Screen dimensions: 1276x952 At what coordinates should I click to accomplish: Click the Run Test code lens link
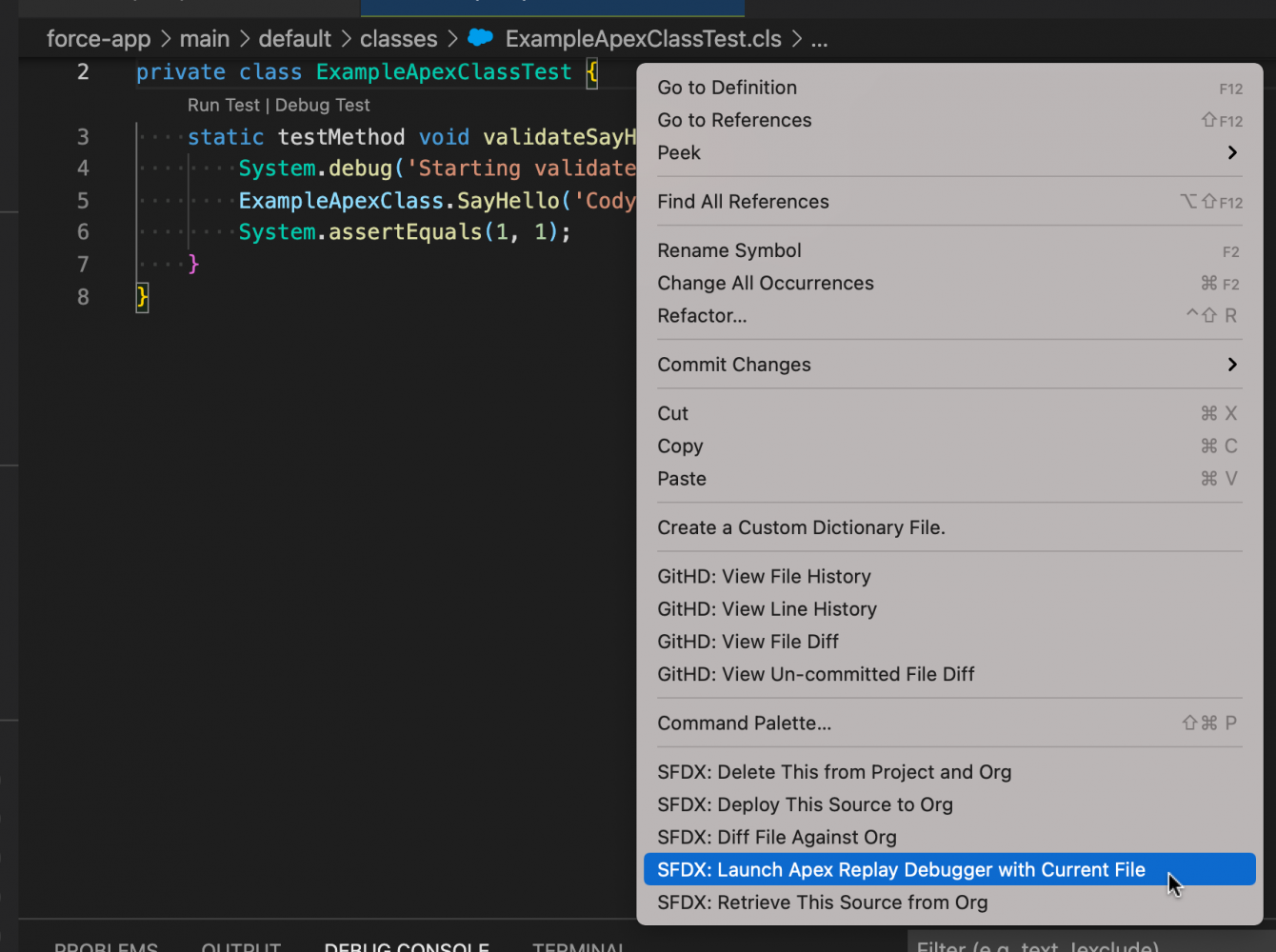(x=223, y=105)
